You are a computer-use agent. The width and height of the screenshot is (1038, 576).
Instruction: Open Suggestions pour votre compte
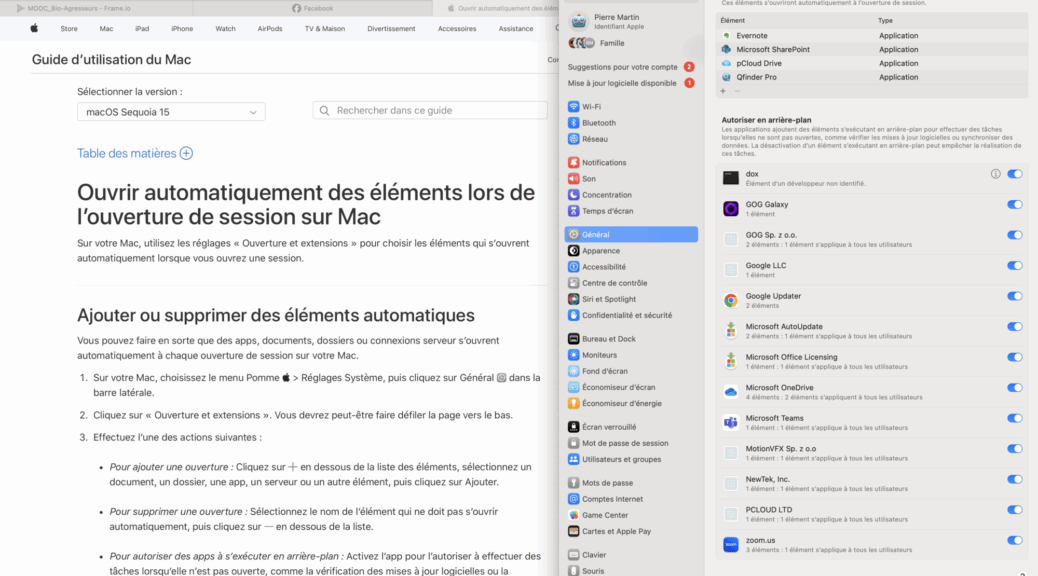pyautogui.click(x=631, y=67)
